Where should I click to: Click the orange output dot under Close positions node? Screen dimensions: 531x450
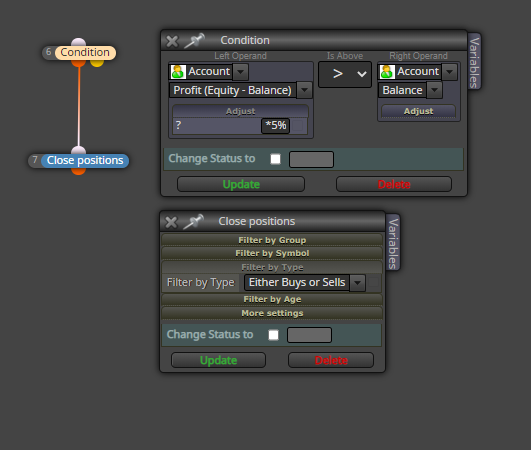(x=79, y=171)
